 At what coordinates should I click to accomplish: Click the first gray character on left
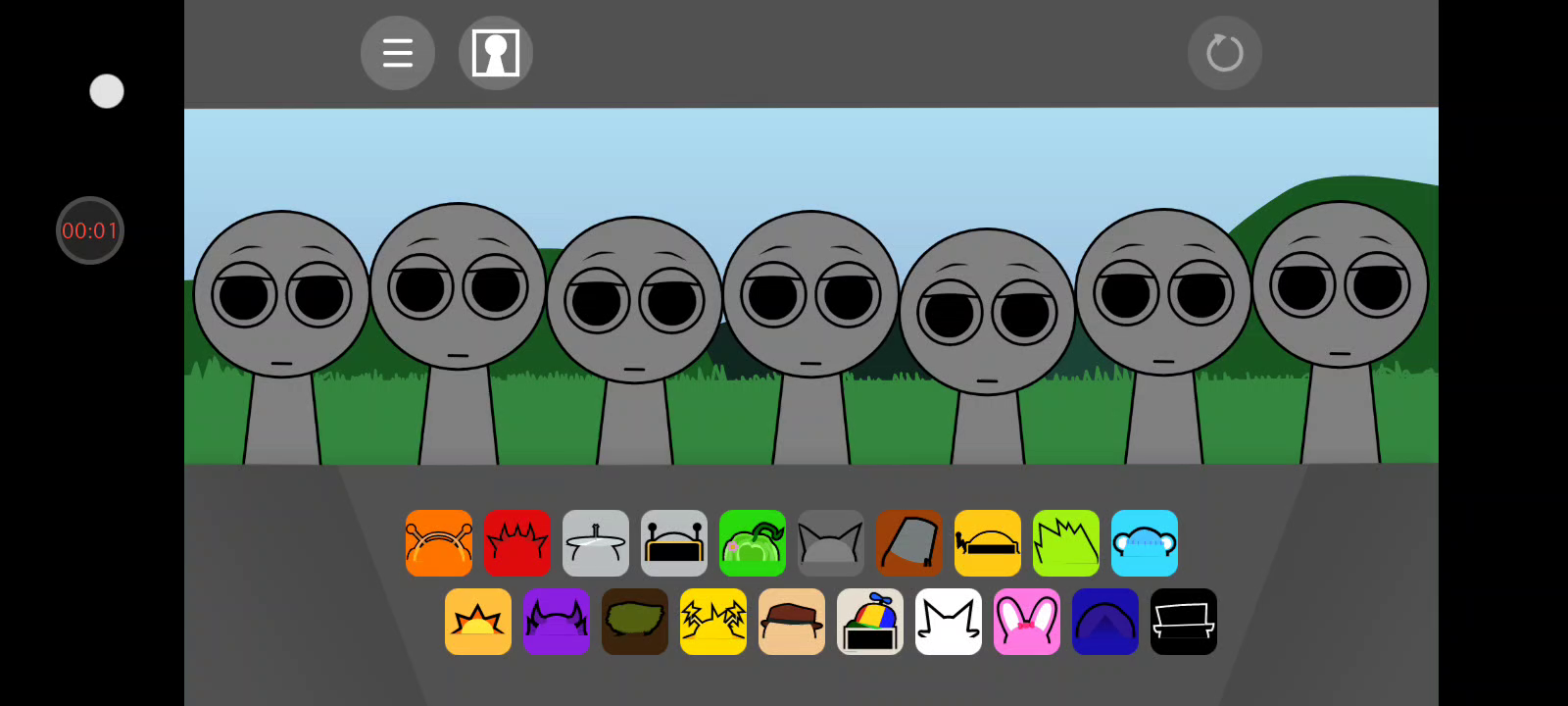pyautogui.click(x=281, y=294)
